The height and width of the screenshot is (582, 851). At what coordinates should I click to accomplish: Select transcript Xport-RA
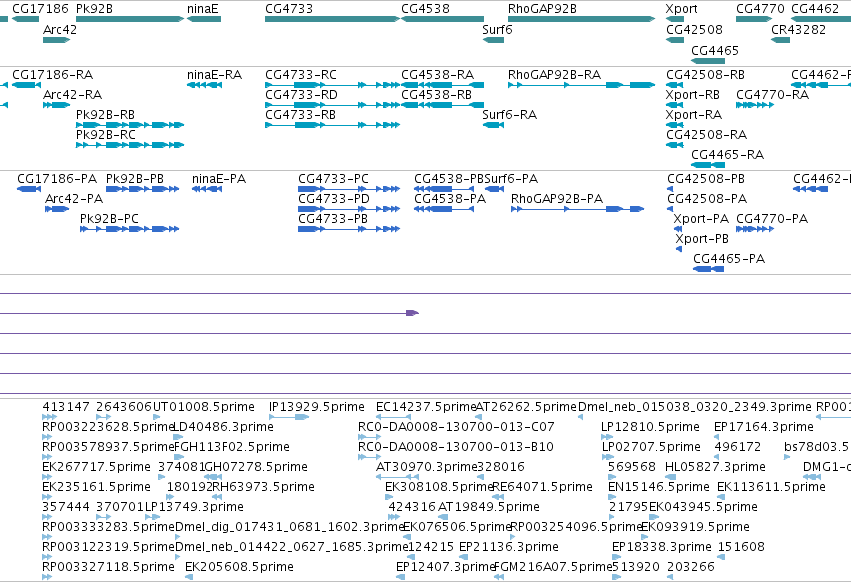(x=694, y=115)
